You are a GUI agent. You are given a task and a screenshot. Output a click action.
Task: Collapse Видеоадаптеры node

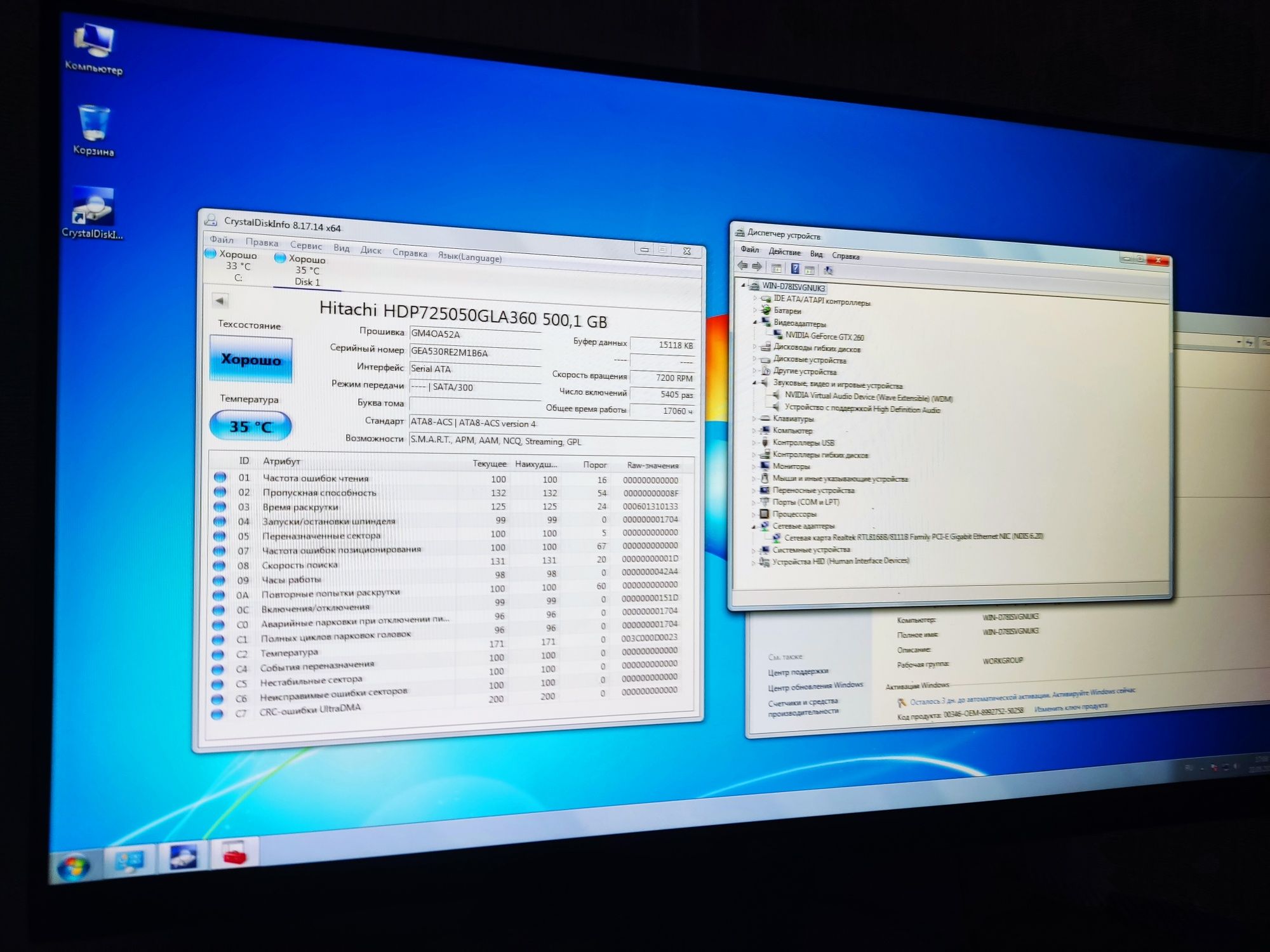(754, 322)
